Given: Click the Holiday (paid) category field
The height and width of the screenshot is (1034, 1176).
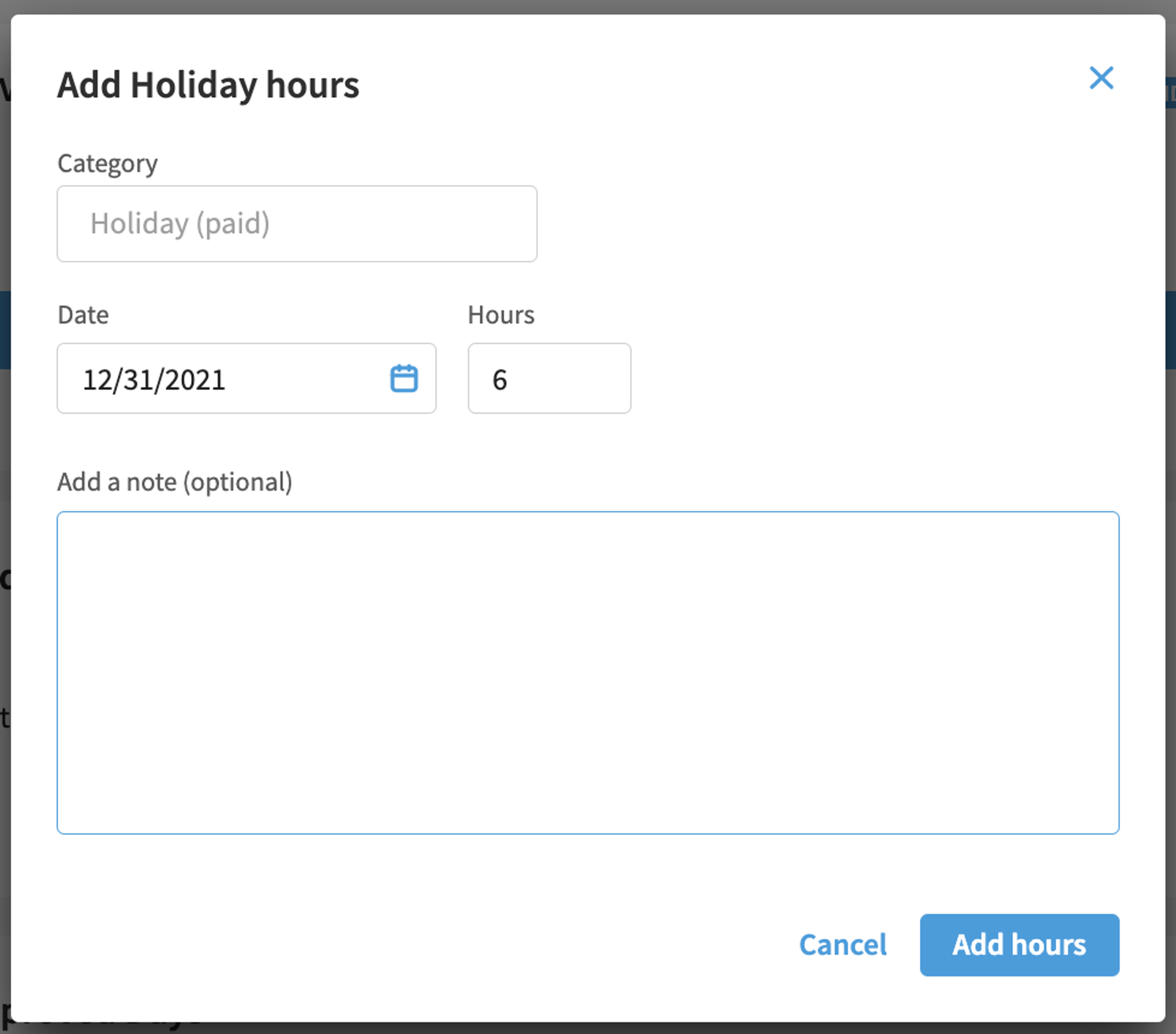Looking at the screenshot, I should click(x=297, y=224).
